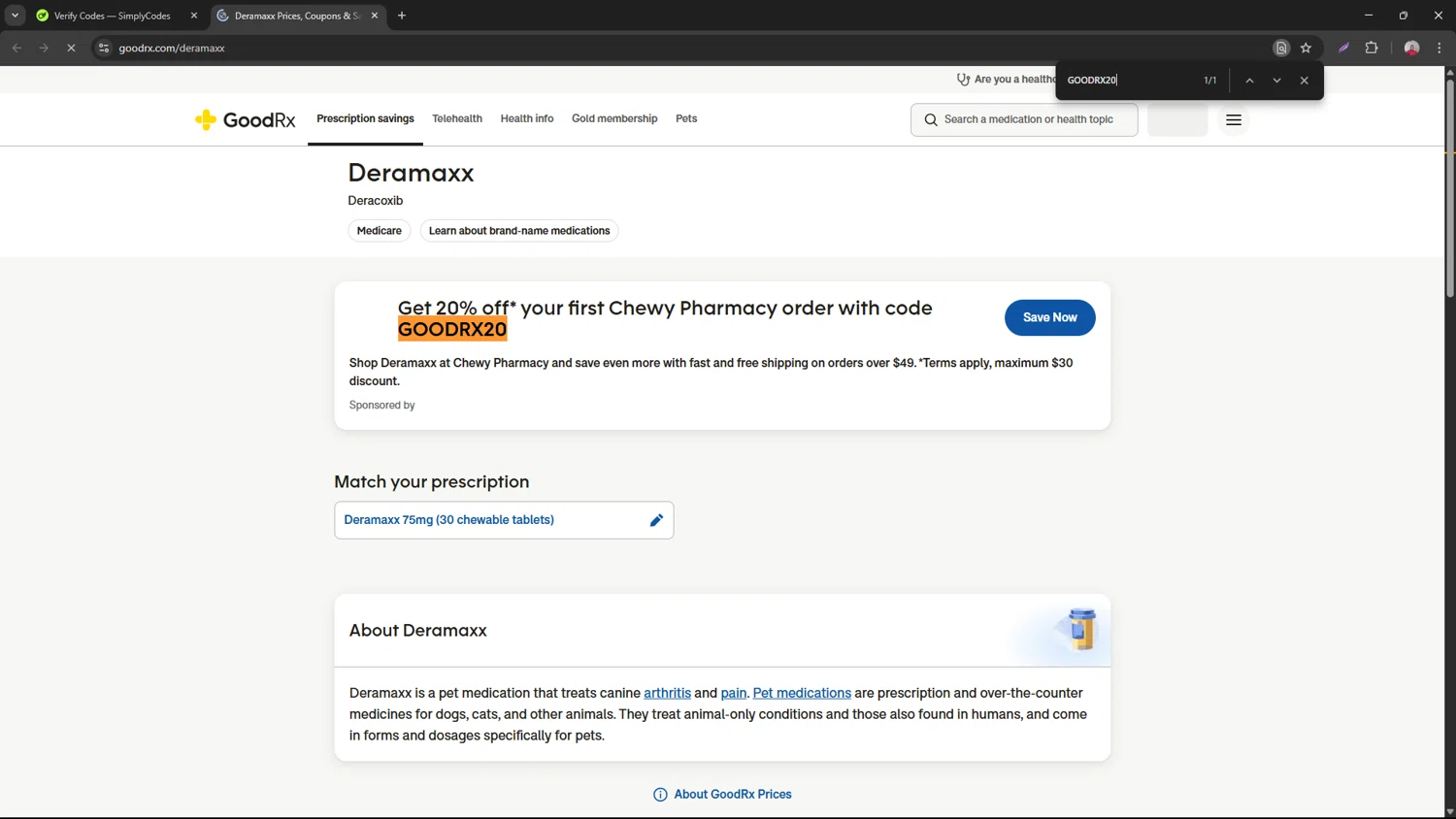Click the purple feather extension icon
This screenshot has width=1456, height=819.
pyautogui.click(x=1343, y=48)
